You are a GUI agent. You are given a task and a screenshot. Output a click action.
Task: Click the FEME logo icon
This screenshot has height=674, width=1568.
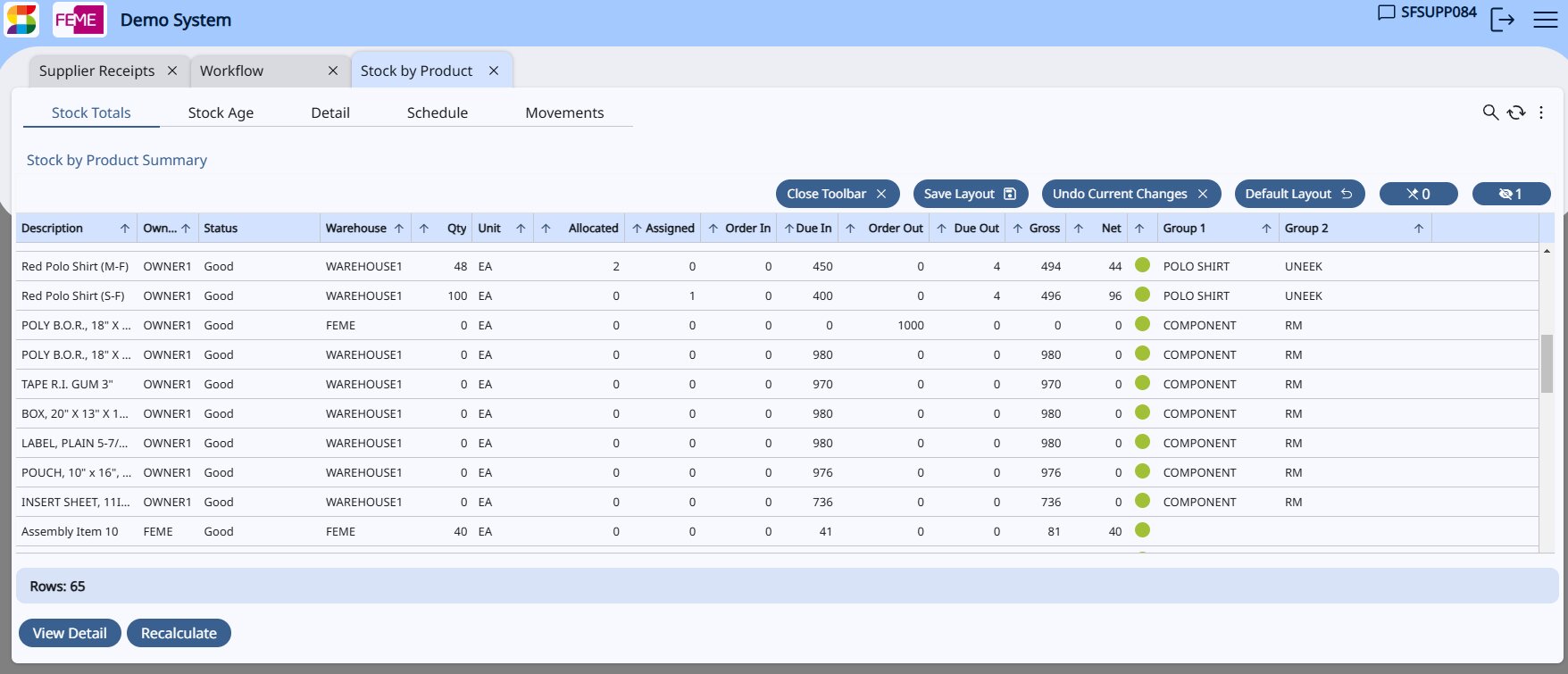click(79, 20)
